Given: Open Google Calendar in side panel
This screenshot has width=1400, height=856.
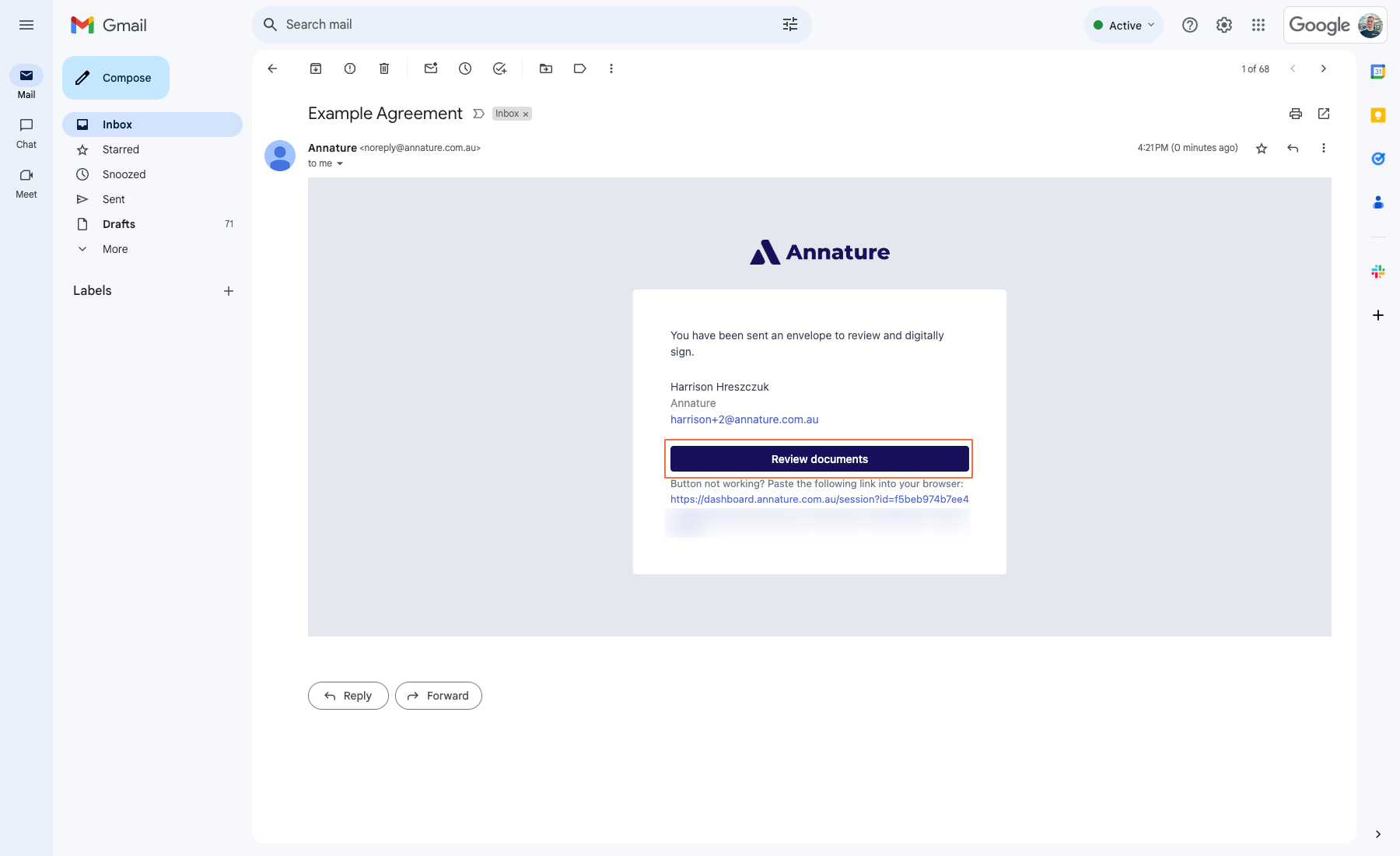Looking at the screenshot, I should [x=1377, y=71].
